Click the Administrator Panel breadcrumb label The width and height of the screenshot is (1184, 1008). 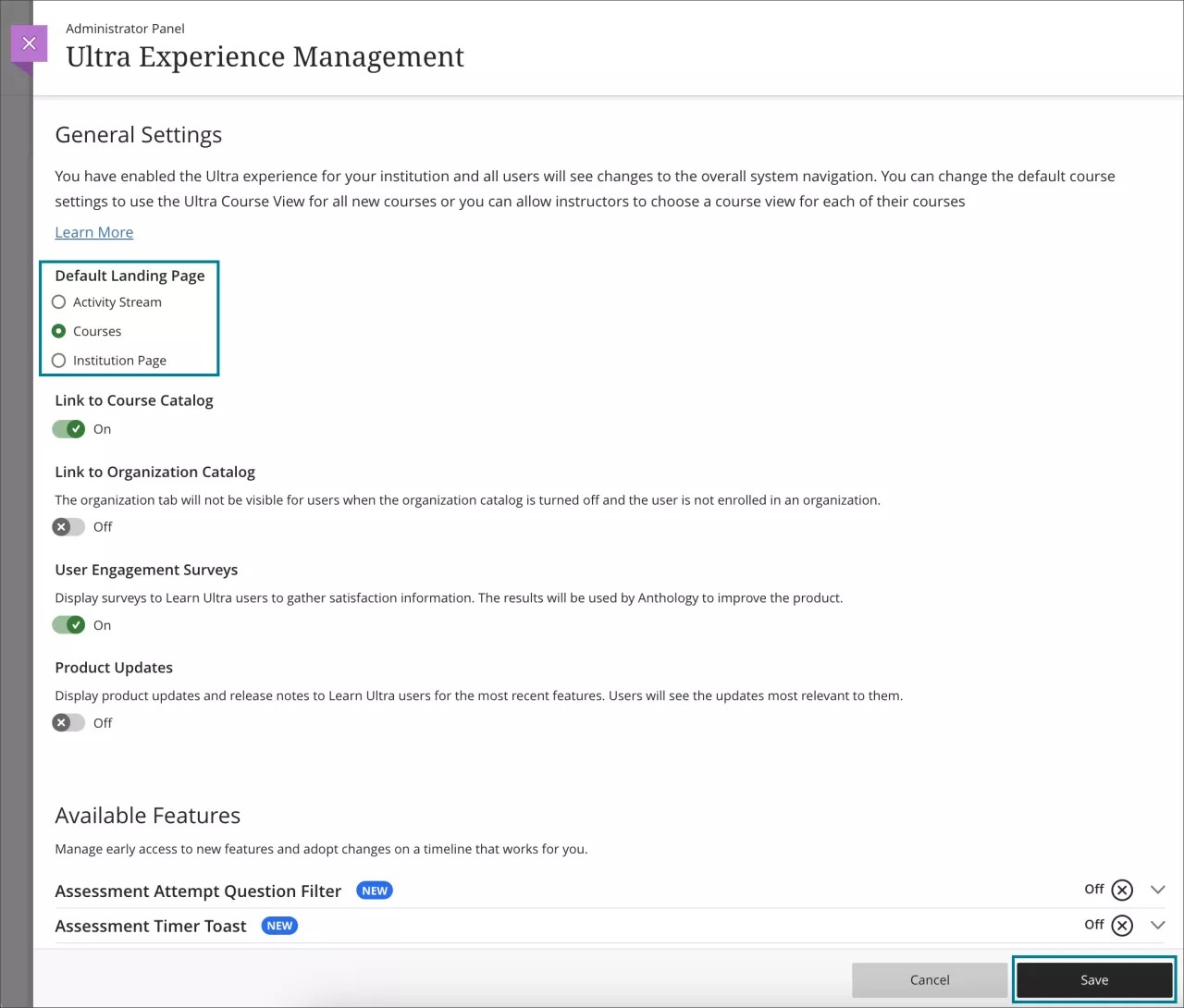click(x=125, y=28)
